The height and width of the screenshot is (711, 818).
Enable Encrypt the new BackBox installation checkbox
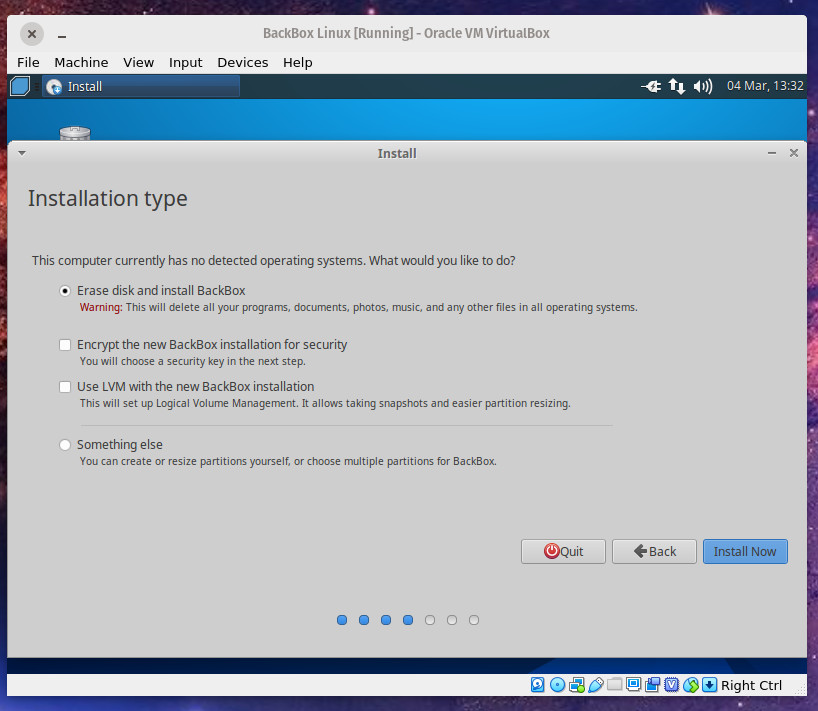tap(66, 345)
